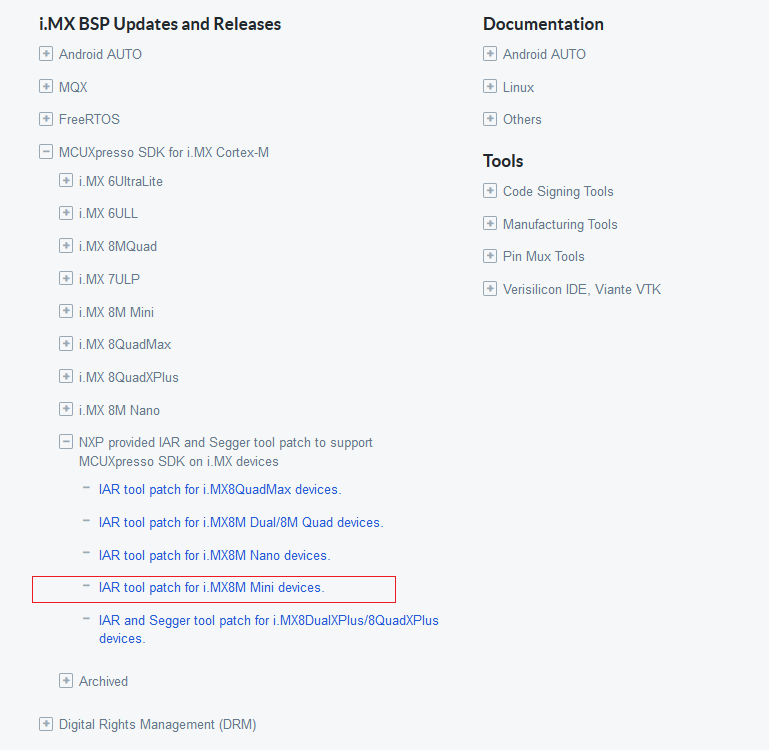Click the plus icon beside i.MX 6UltraLite
This screenshot has height=750, width=769.
66,181
